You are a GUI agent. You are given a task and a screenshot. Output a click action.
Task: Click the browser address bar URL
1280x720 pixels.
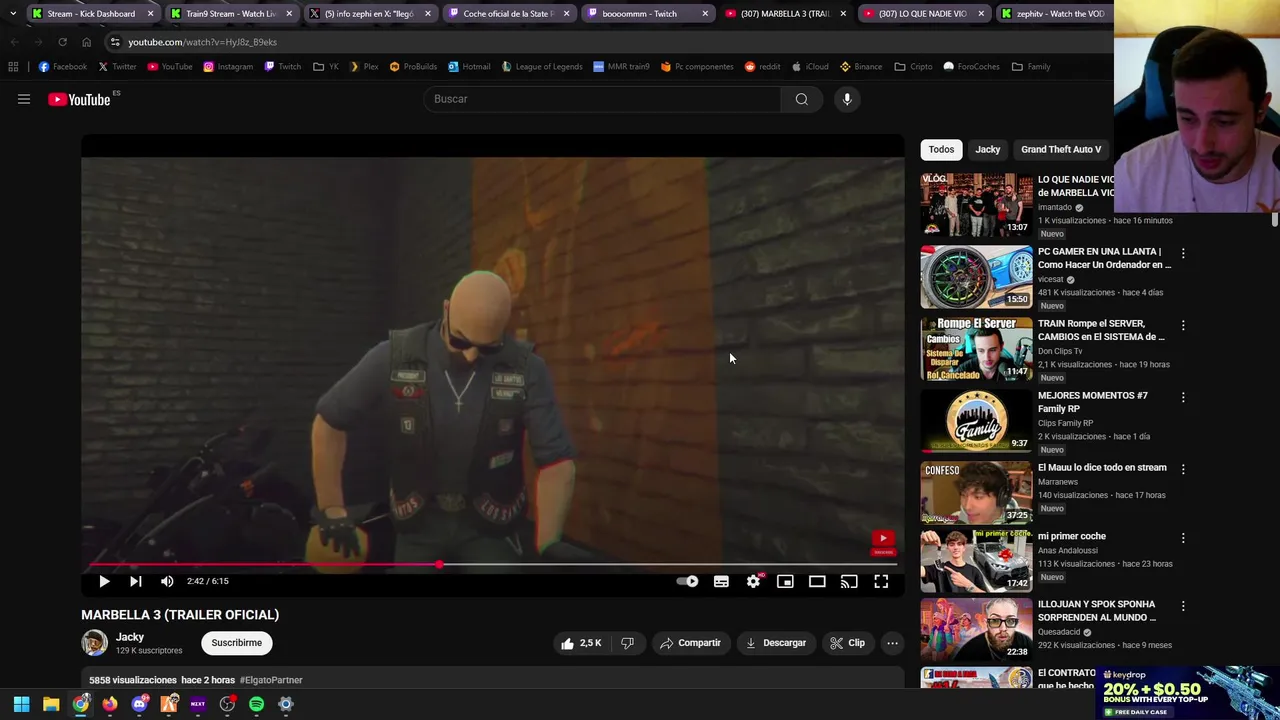202,42
